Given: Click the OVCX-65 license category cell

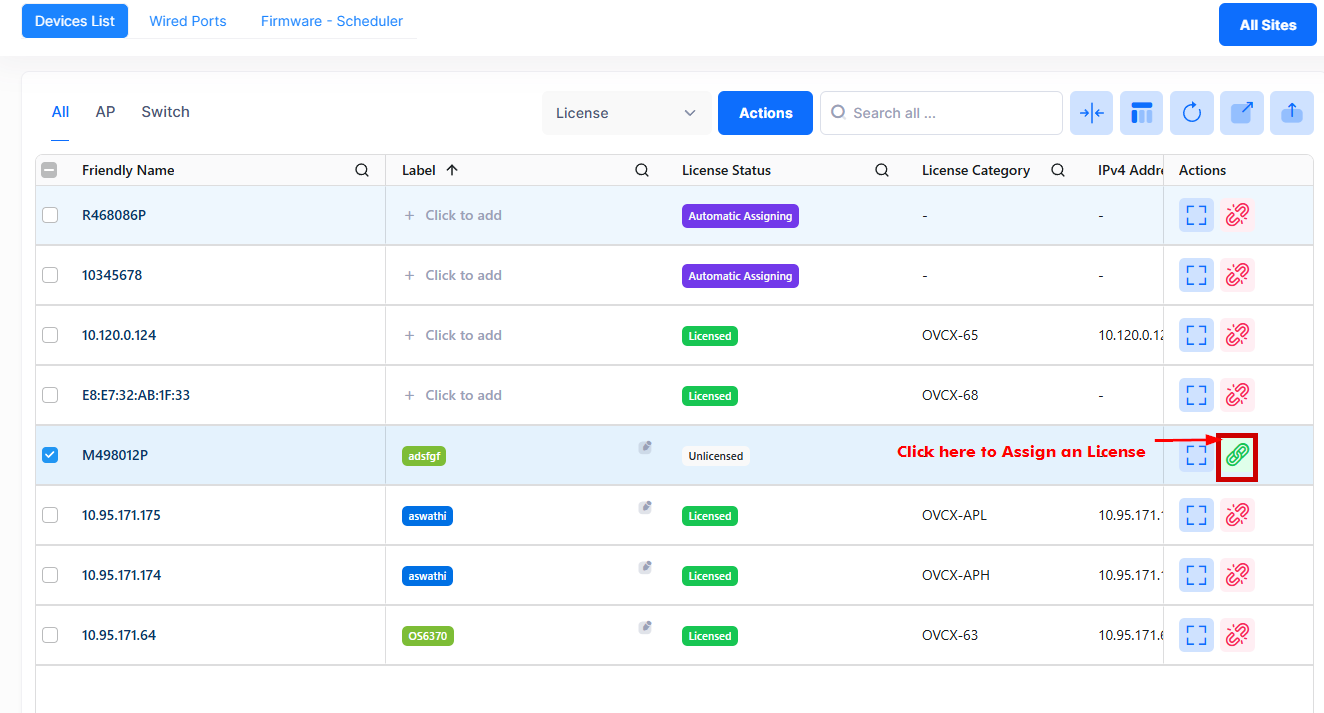Looking at the screenshot, I should coord(950,335).
